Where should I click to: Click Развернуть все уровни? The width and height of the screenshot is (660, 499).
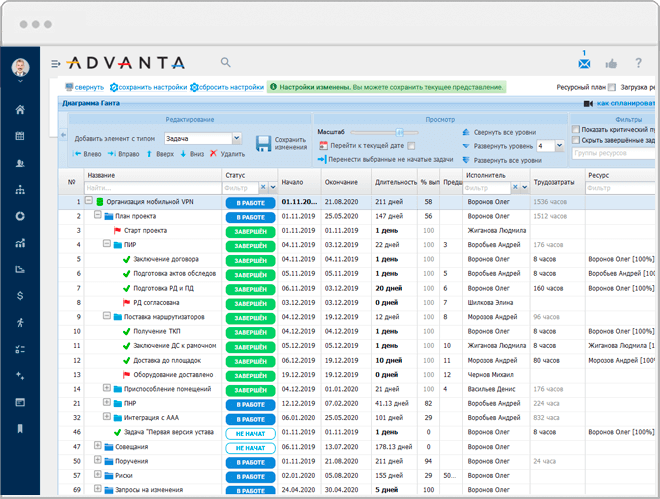[x=502, y=160]
